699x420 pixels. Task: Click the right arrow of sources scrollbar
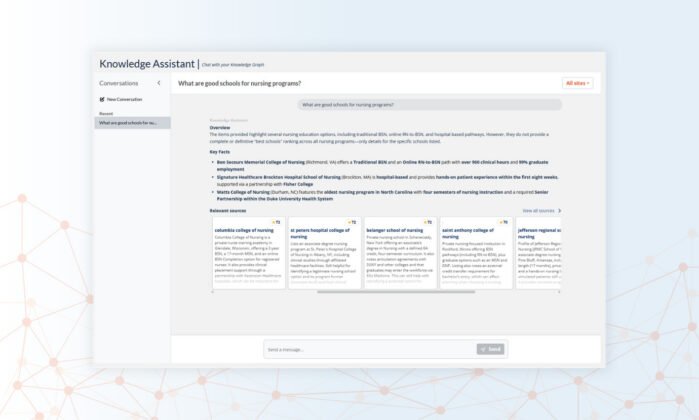click(559, 292)
